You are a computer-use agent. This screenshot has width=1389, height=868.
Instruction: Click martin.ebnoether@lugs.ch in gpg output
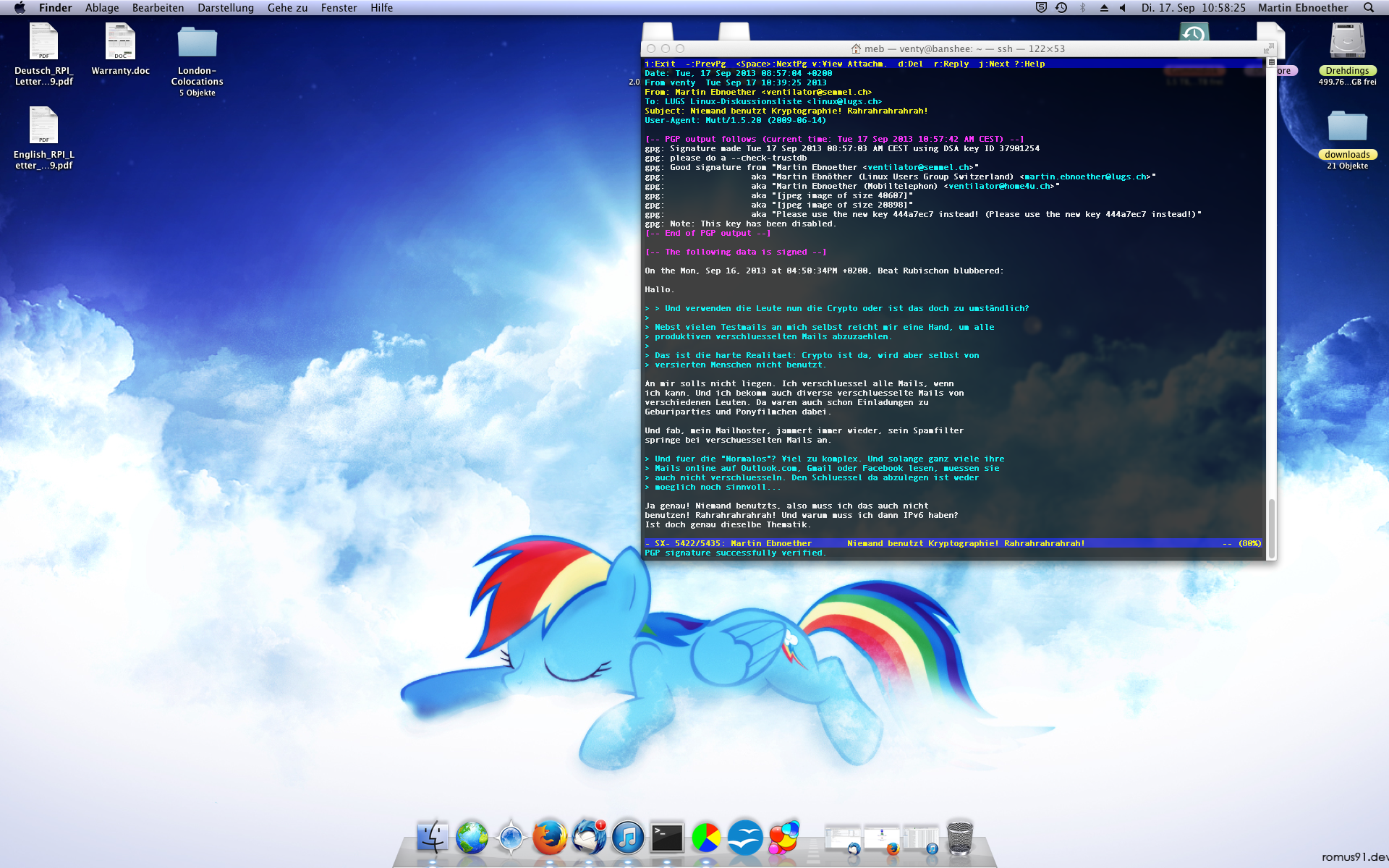1084,176
